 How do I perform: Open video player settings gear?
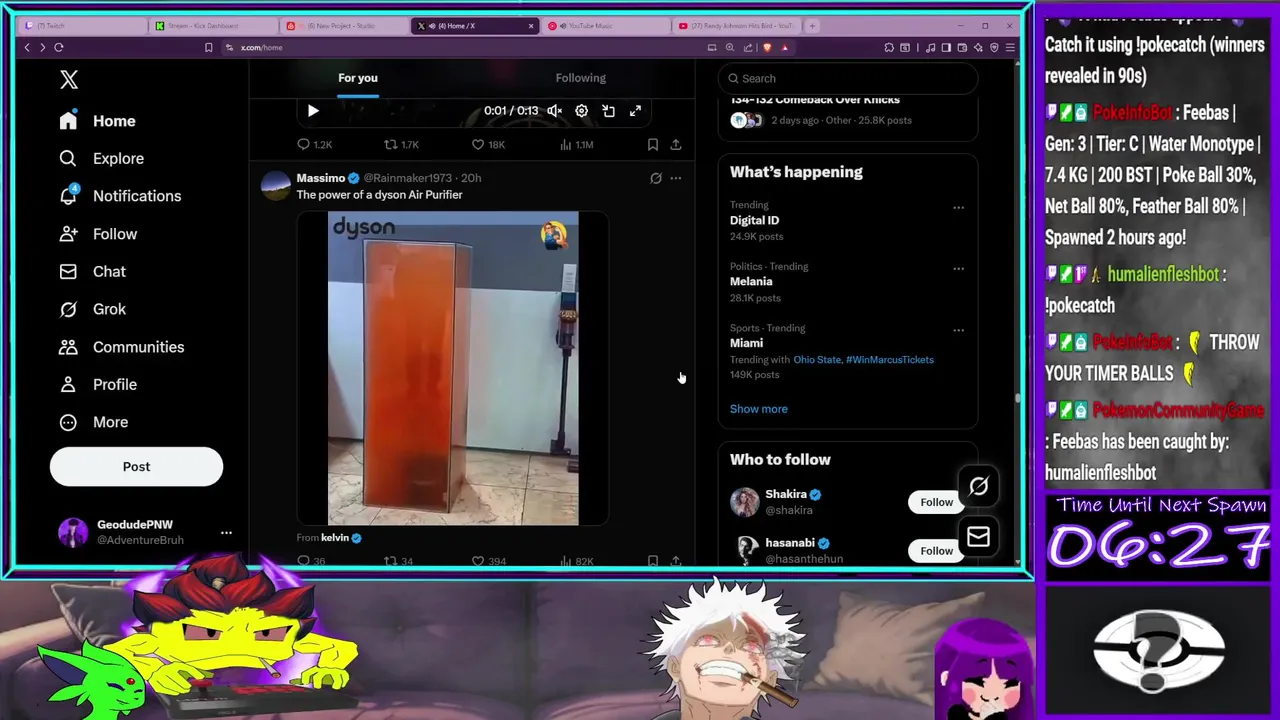[x=581, y=111]
